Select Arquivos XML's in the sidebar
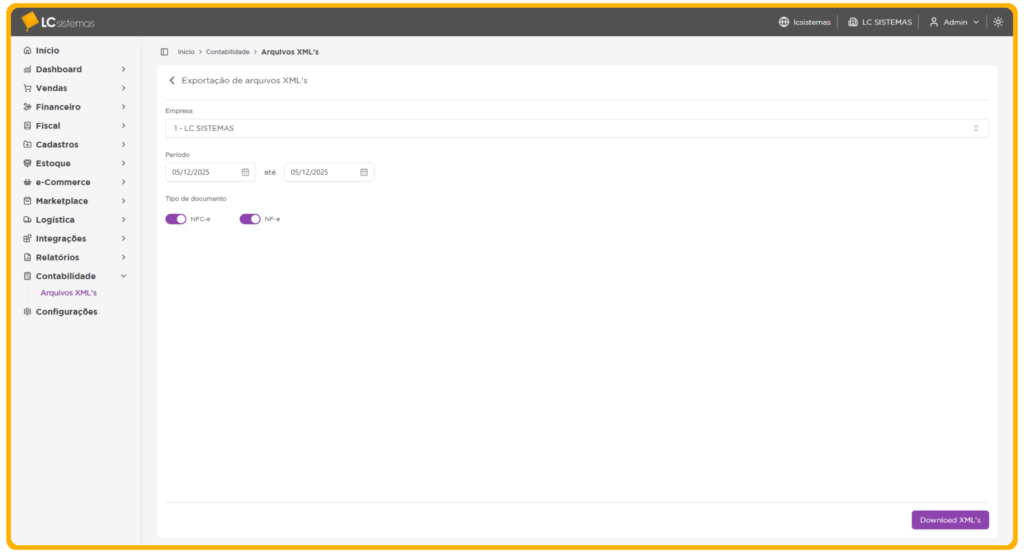Viewport: 1024px width, 553px height. pyautogui.click(x=68, y=293)
